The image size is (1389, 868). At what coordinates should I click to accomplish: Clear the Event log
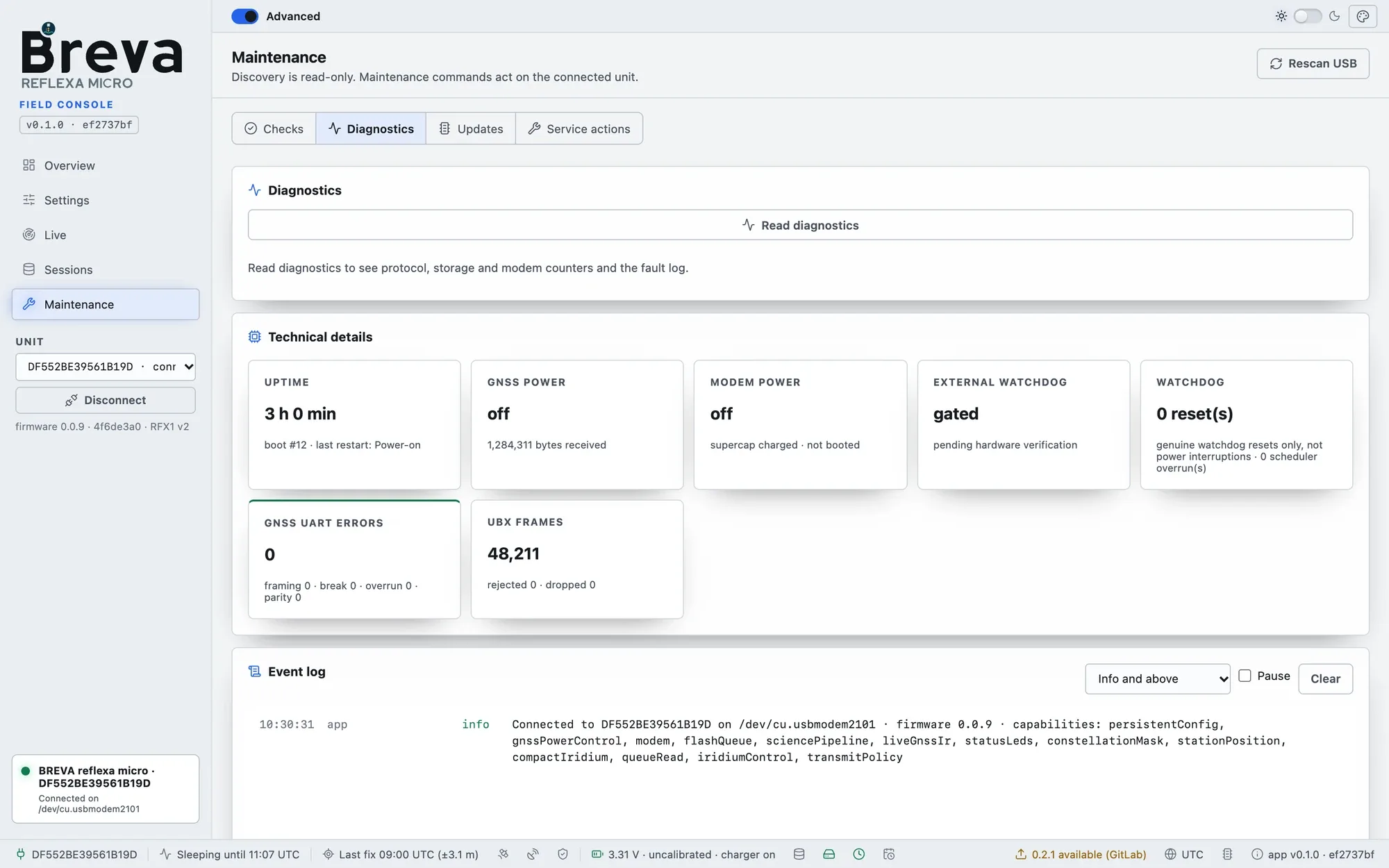(1325, 679)
